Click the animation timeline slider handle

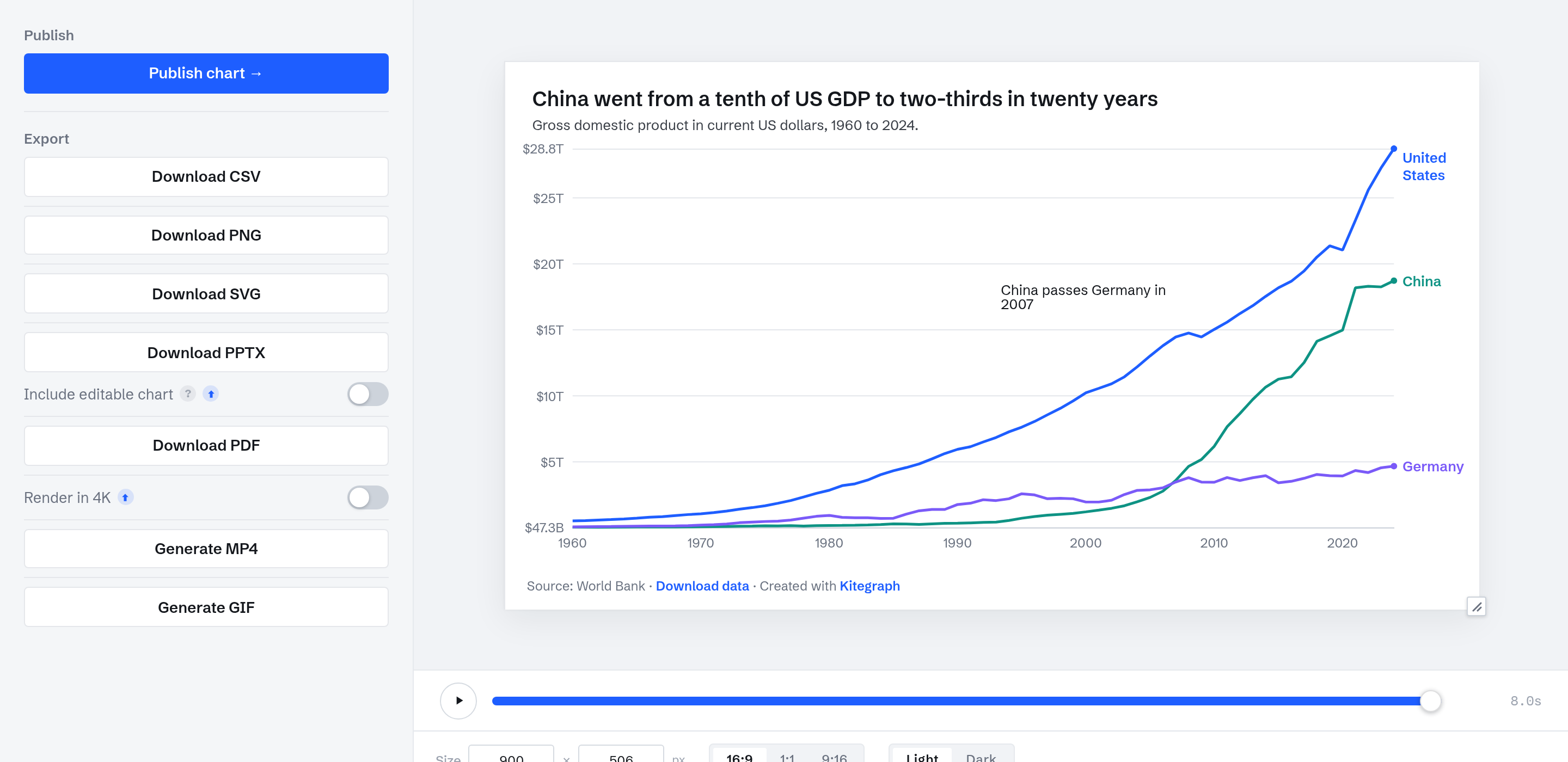pyautogui.click(x=1430, y=700)
